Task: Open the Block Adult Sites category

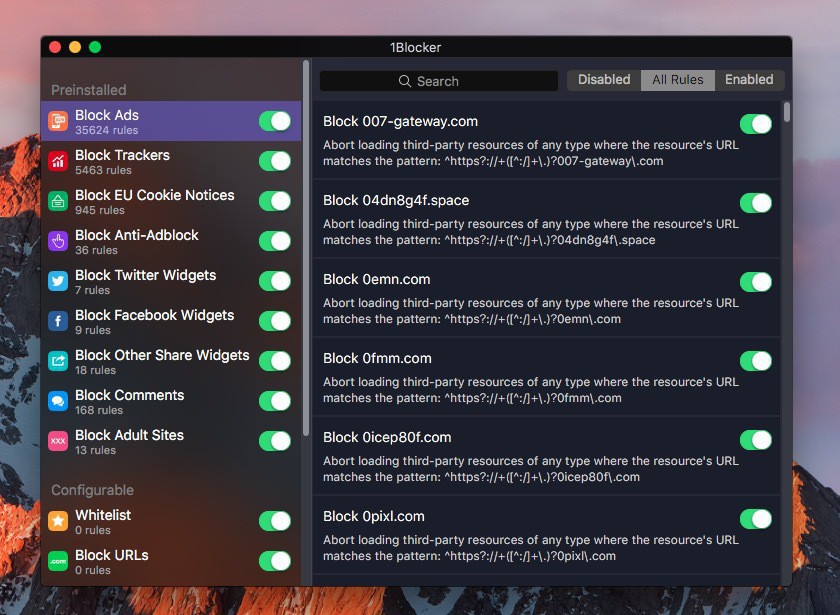Action: pos(171,441)
